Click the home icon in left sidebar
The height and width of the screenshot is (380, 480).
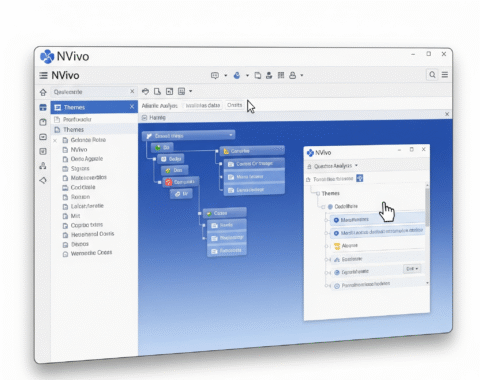tap(43, 92)
